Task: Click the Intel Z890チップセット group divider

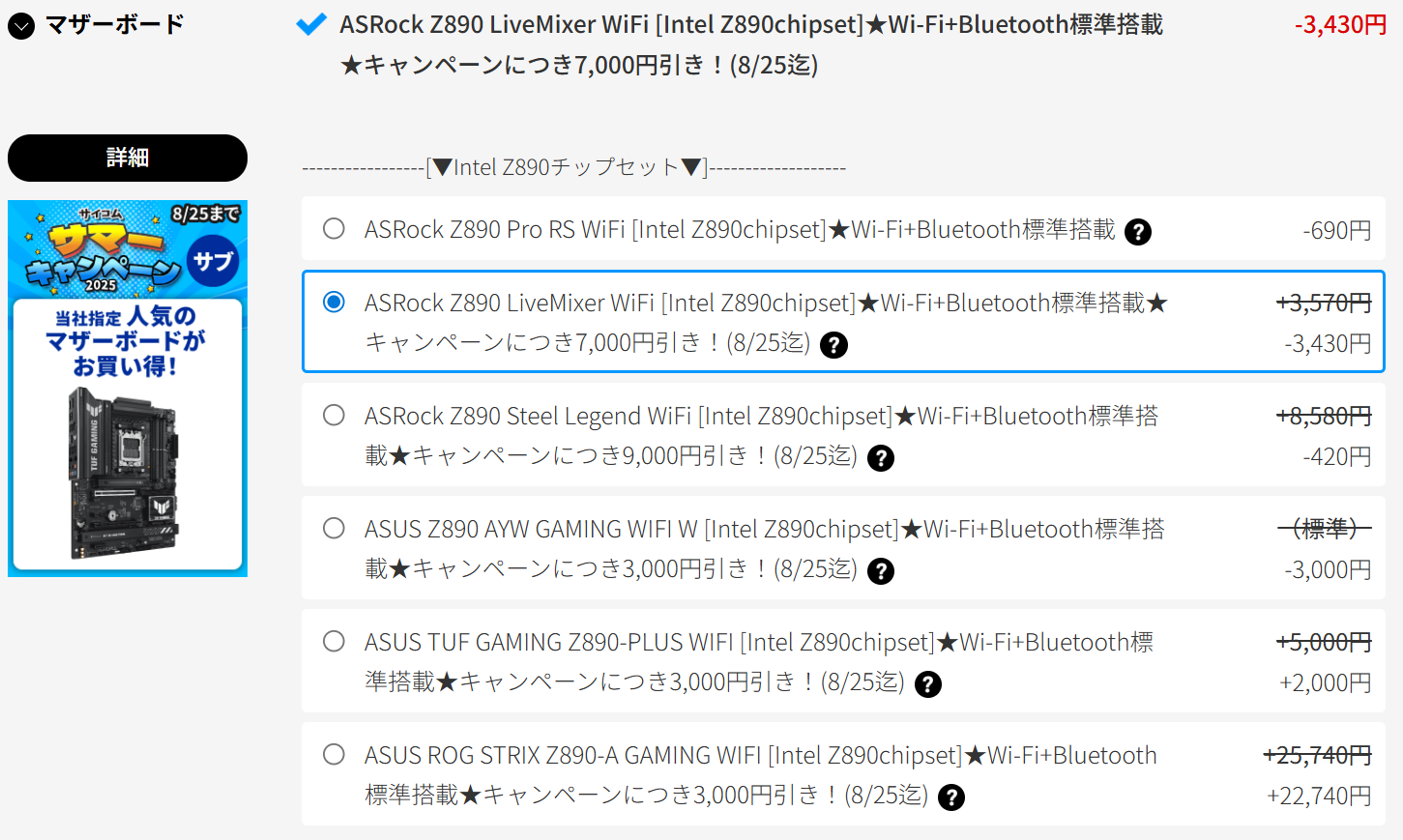Action: pos(573,168)
